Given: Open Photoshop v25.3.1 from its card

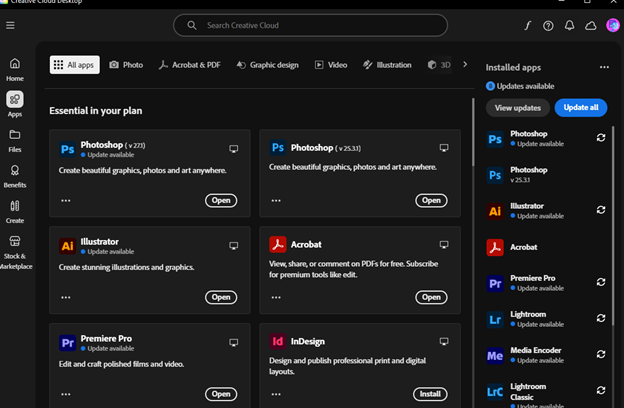Looking at the screenshot, I should click(x=431, y=200).
